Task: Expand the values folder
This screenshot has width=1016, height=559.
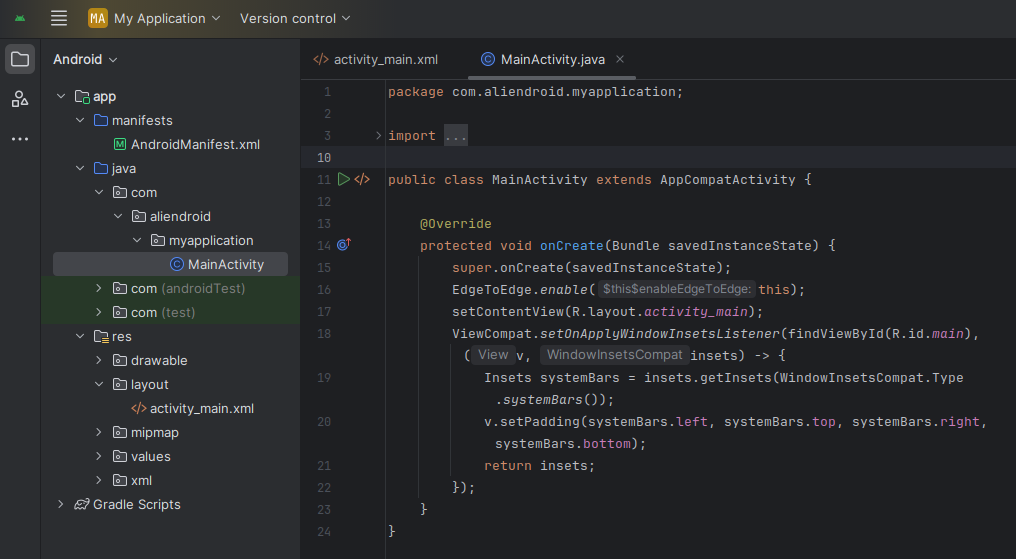Action: [98, 456]
